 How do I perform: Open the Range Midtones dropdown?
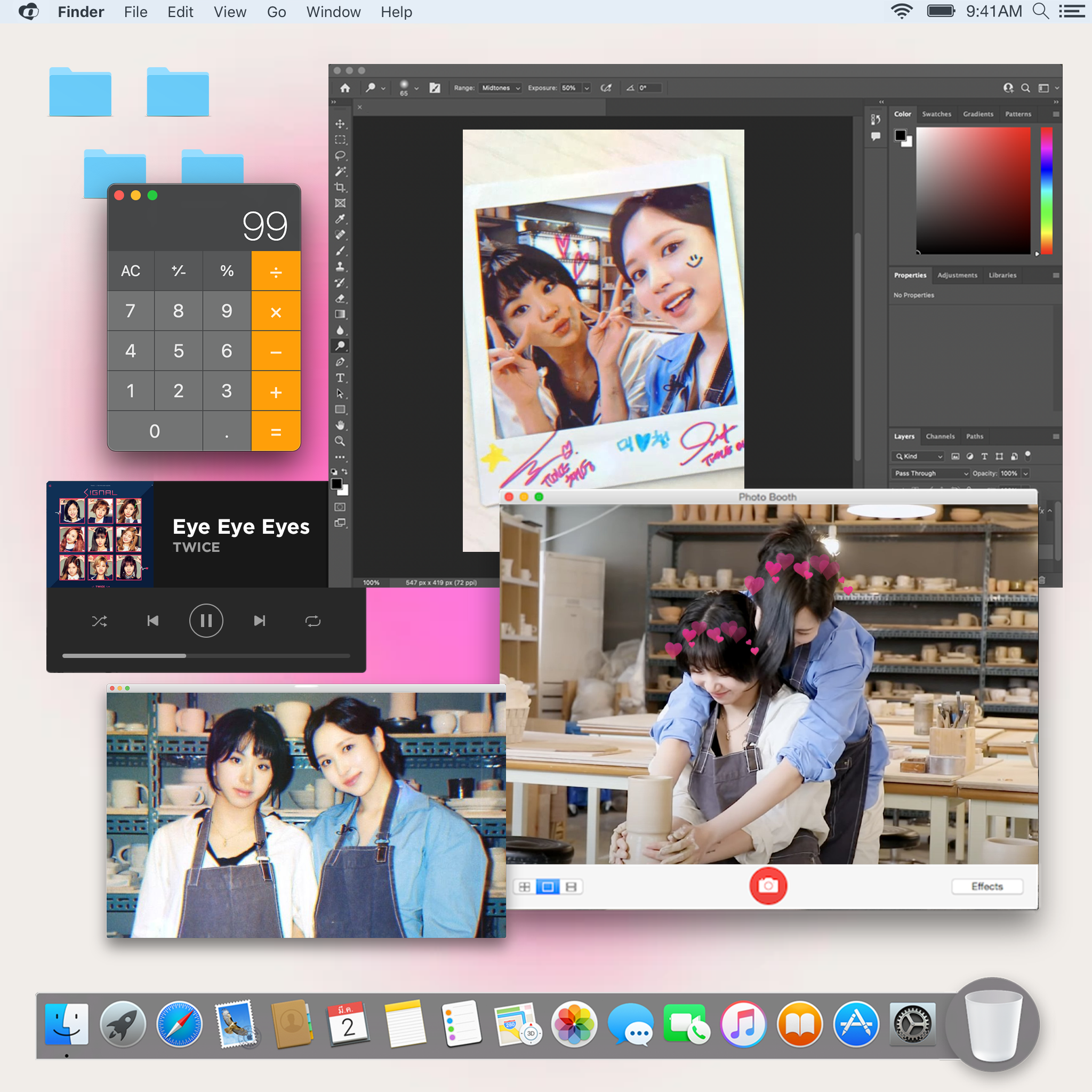(x=500, y=87)
